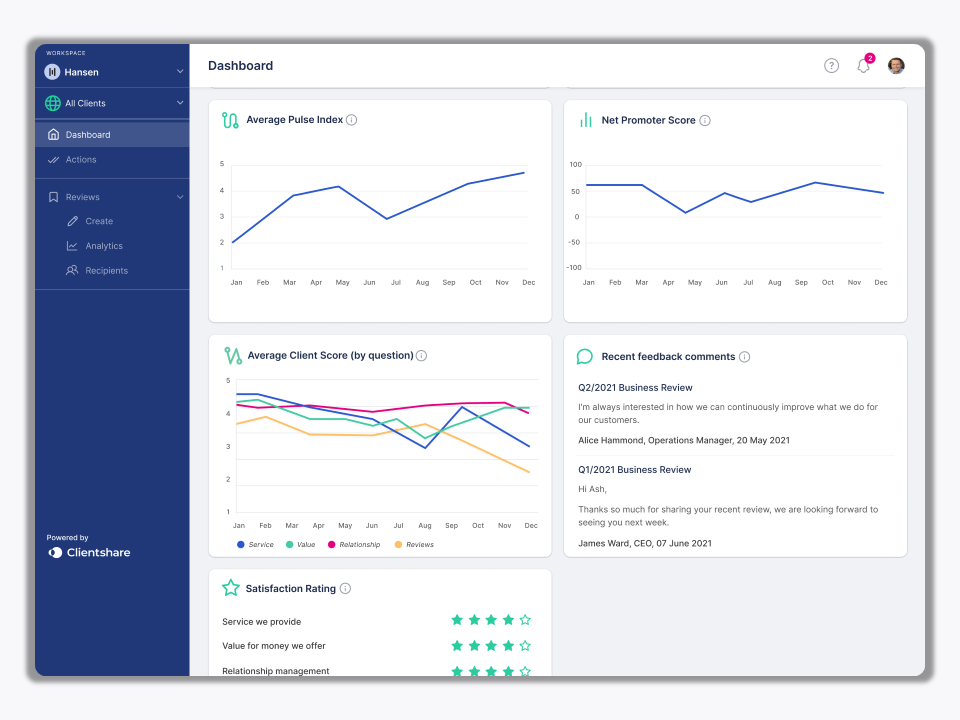The height and width of the screenshot is (720, 960).
Task: Click the Recent feedback comments speech bubble icon
Action: 585,356
